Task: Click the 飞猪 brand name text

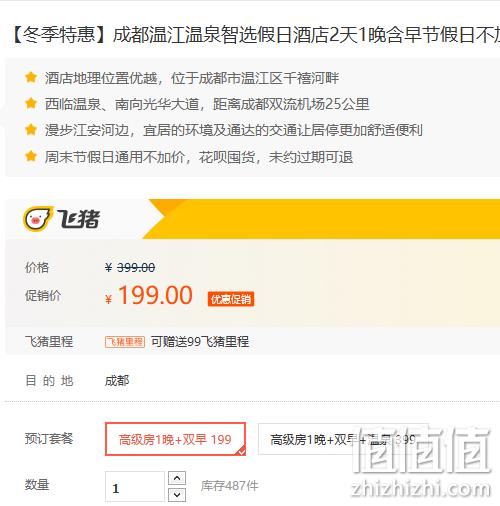Action: pos(79,219)
